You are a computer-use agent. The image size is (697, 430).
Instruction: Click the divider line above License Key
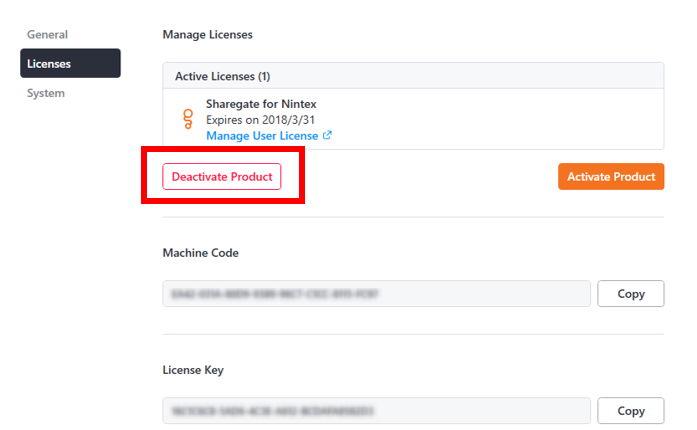point(413,334)
